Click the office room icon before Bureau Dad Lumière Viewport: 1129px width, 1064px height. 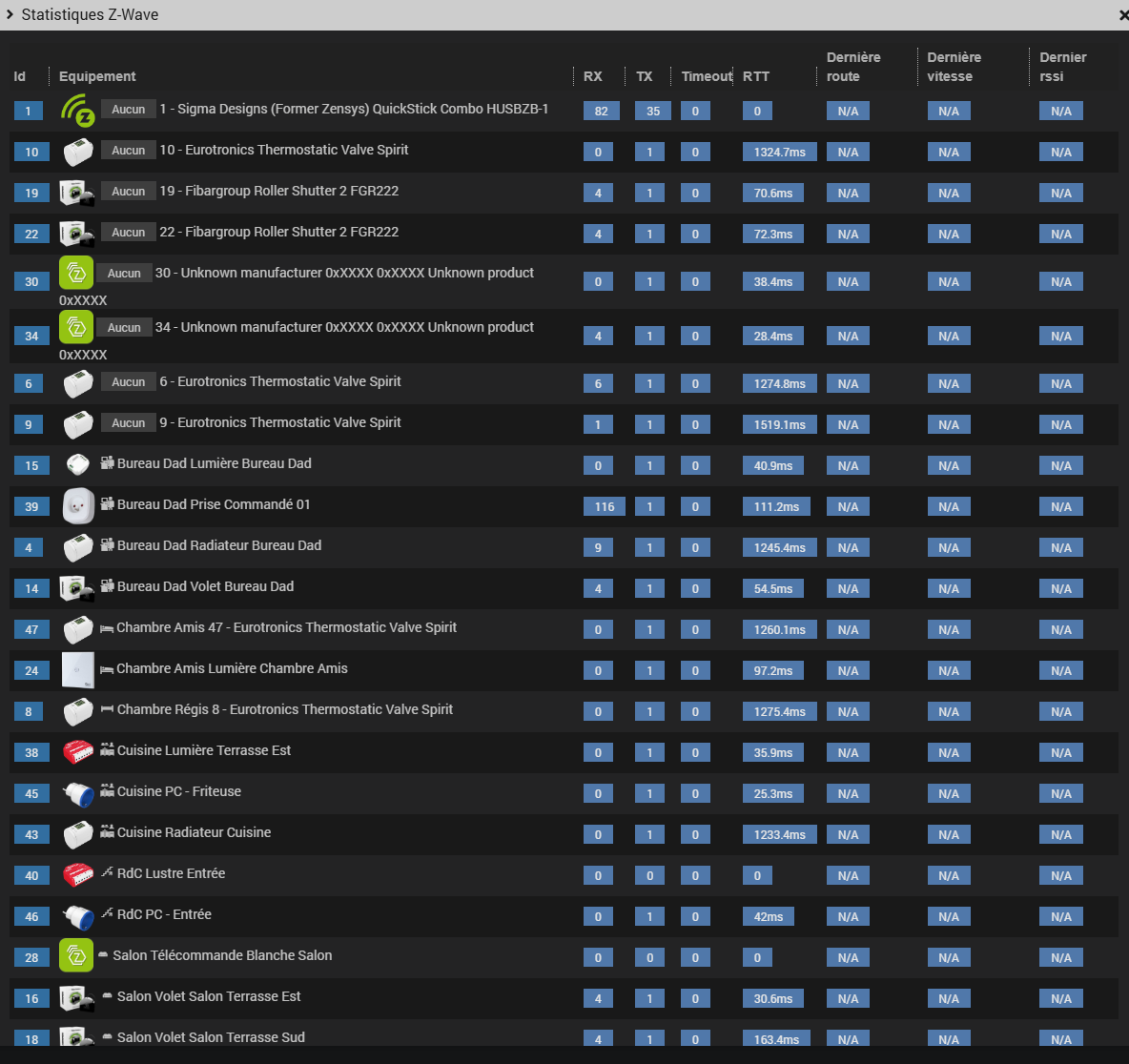tap(108, 463)
